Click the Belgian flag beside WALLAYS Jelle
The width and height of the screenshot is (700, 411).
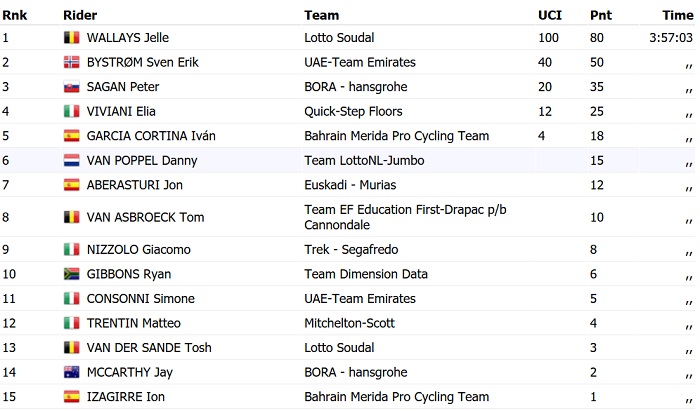tap(71, 38)
